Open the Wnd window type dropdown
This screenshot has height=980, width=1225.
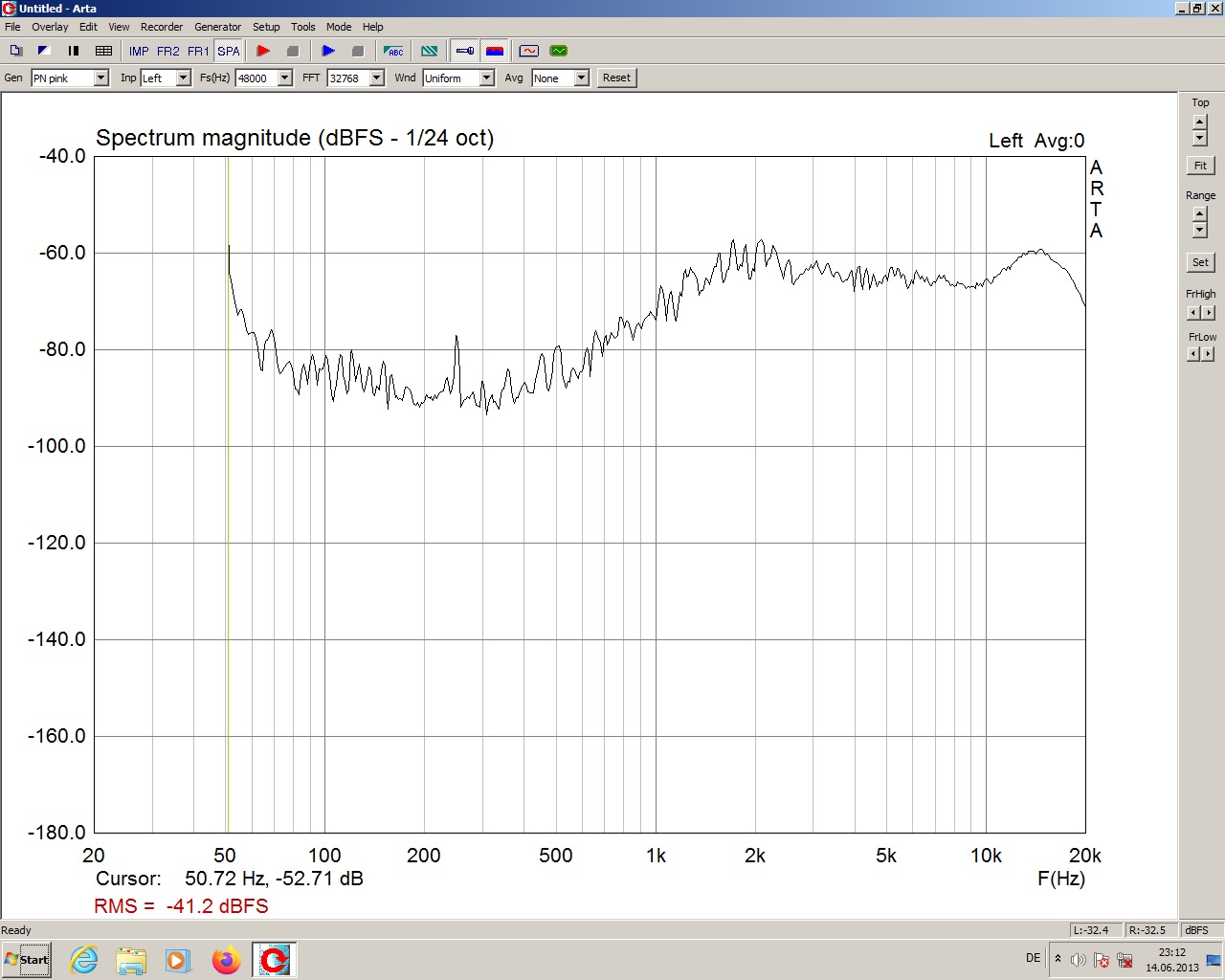(x=486, y=78)
